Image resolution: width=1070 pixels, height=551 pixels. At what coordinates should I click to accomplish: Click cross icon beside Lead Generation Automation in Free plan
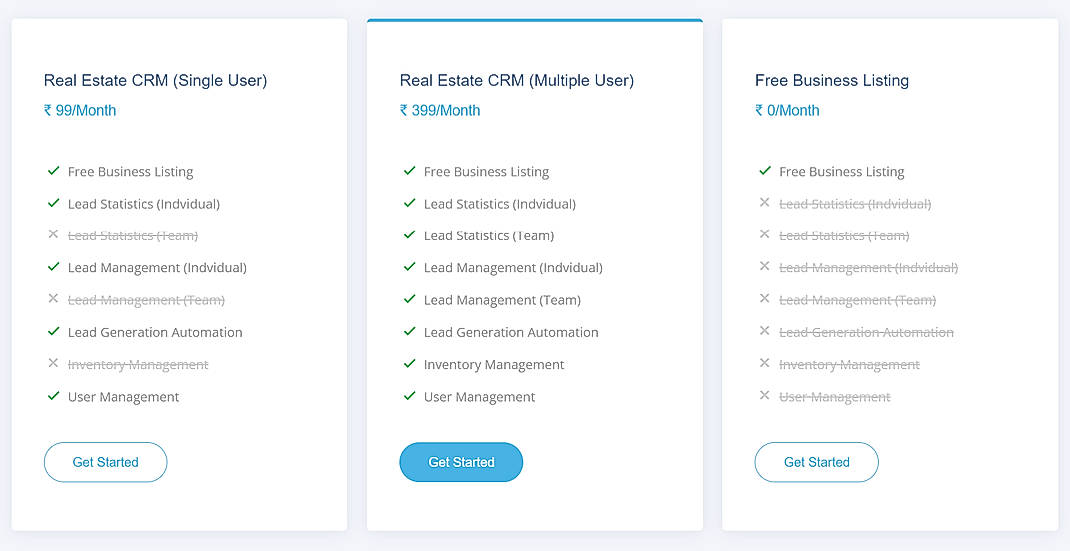coord(764,331)
